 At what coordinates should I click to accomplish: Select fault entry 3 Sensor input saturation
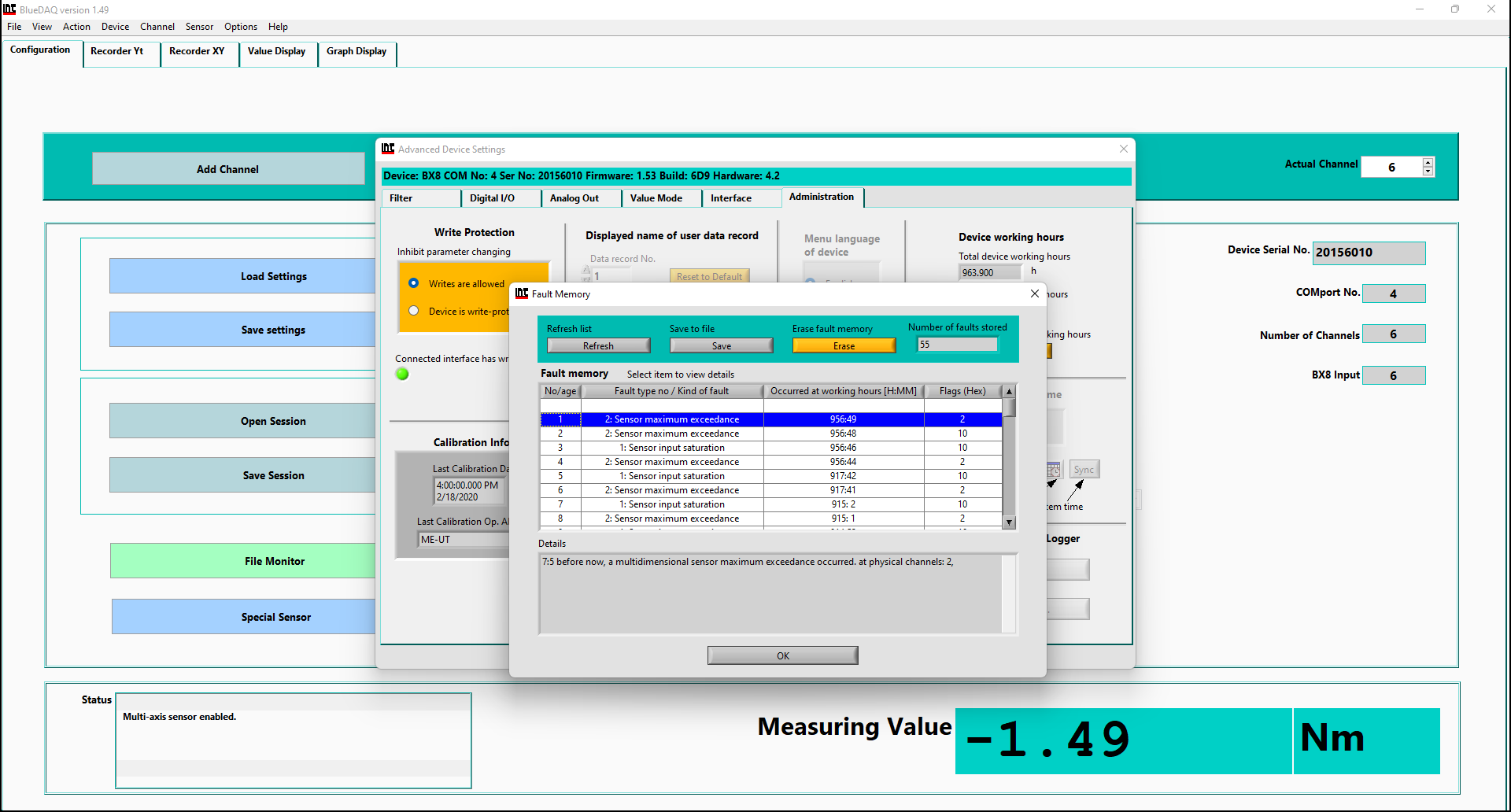click(671, 448)
